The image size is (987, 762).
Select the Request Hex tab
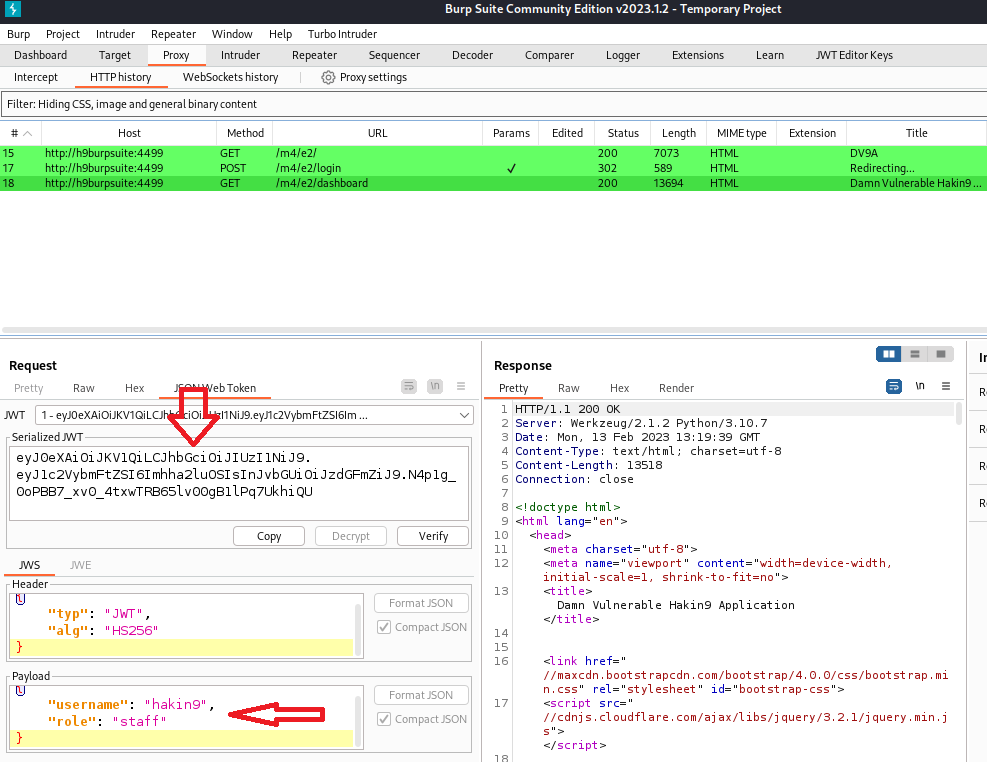click(x=134, y=388)
